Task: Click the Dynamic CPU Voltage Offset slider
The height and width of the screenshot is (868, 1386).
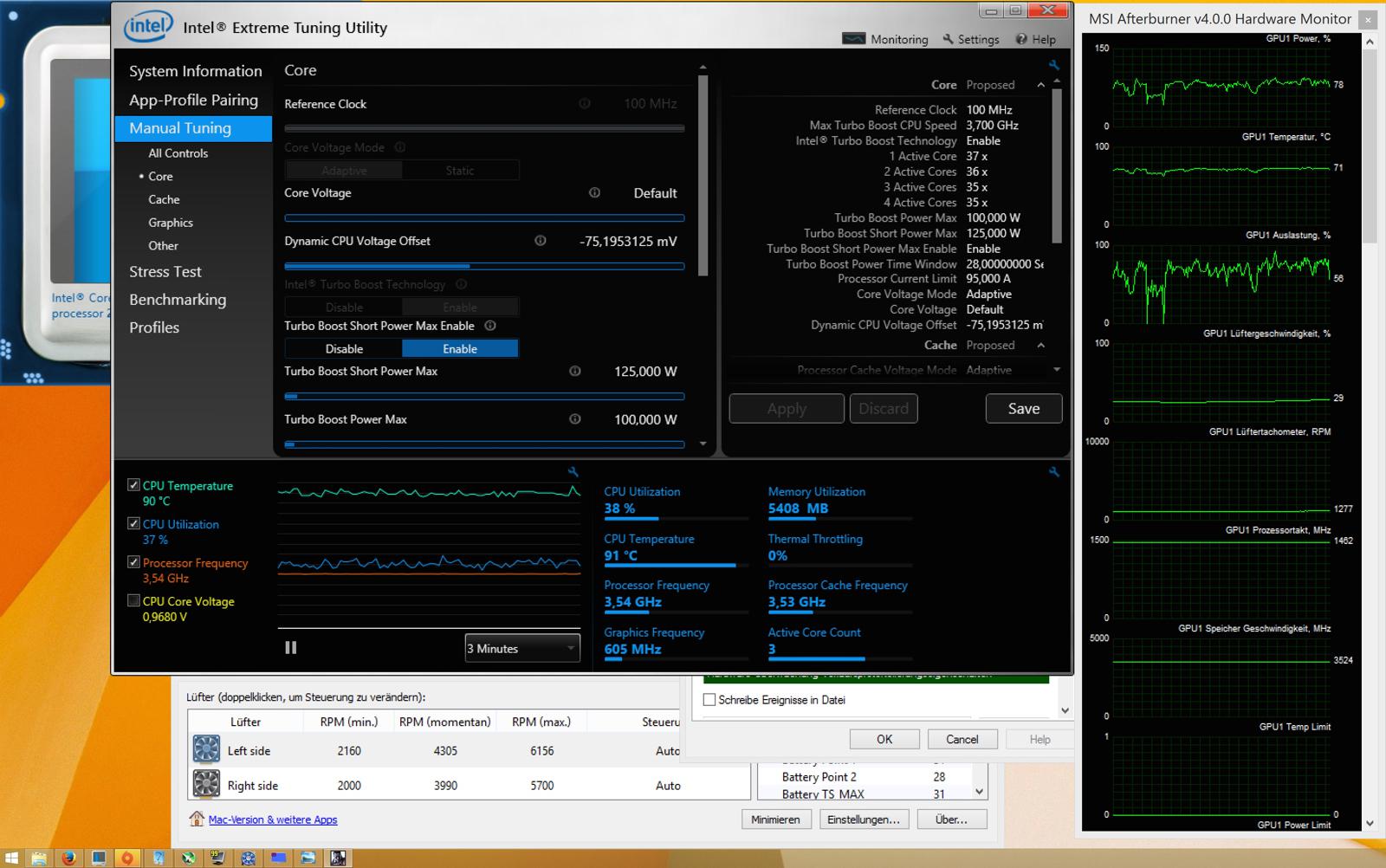Action: pos(484,266)
